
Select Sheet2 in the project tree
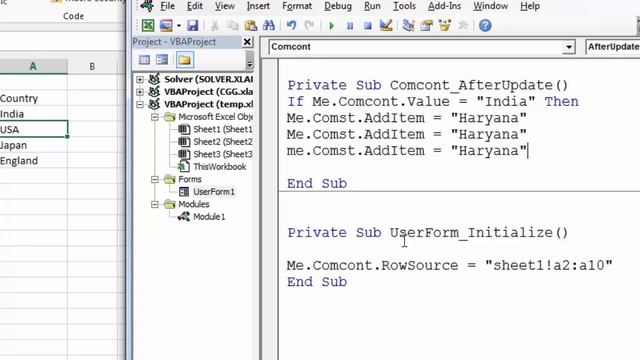coord(222,142)
